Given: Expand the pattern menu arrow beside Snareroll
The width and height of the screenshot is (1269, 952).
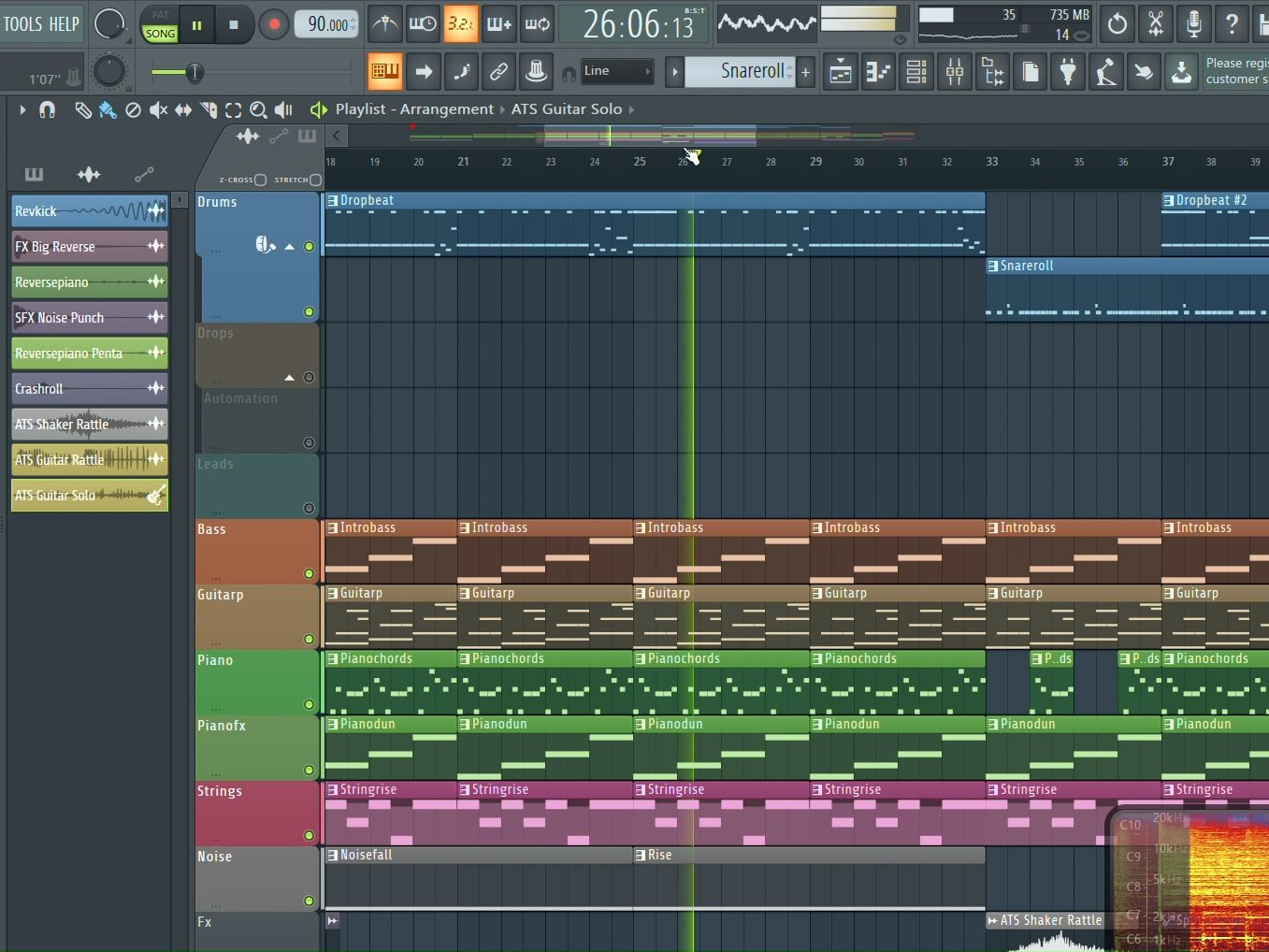Looking at the screenshot, I should (x=674, y=72).
